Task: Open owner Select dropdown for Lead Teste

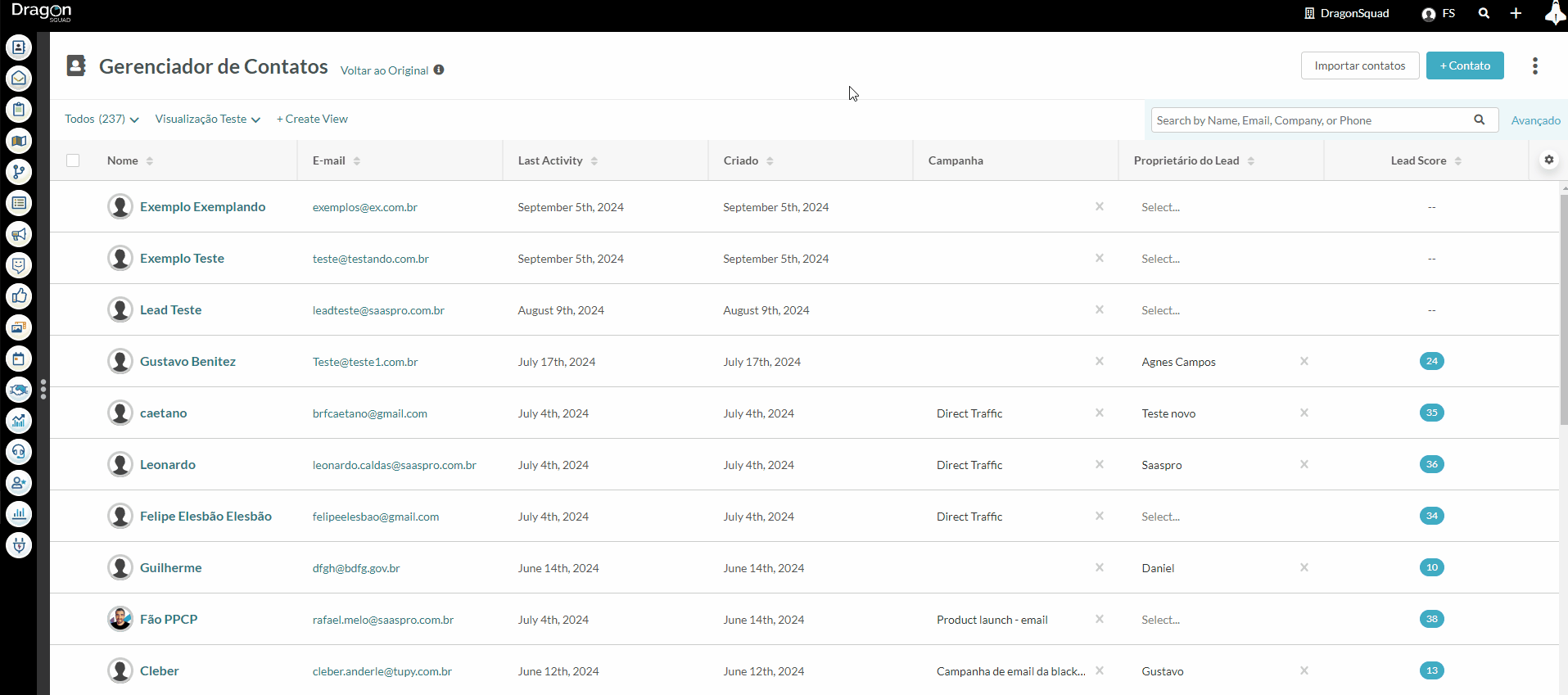Action: (x=1161, y=310)
